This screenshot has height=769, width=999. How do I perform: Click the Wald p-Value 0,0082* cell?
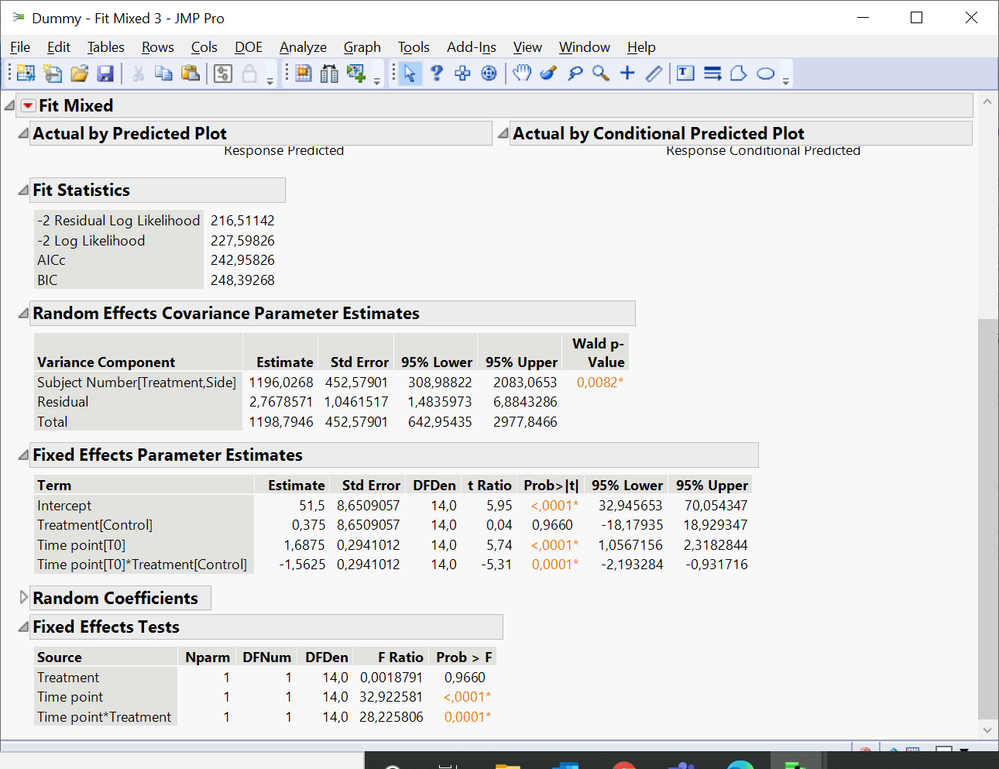tap(600, 382)
